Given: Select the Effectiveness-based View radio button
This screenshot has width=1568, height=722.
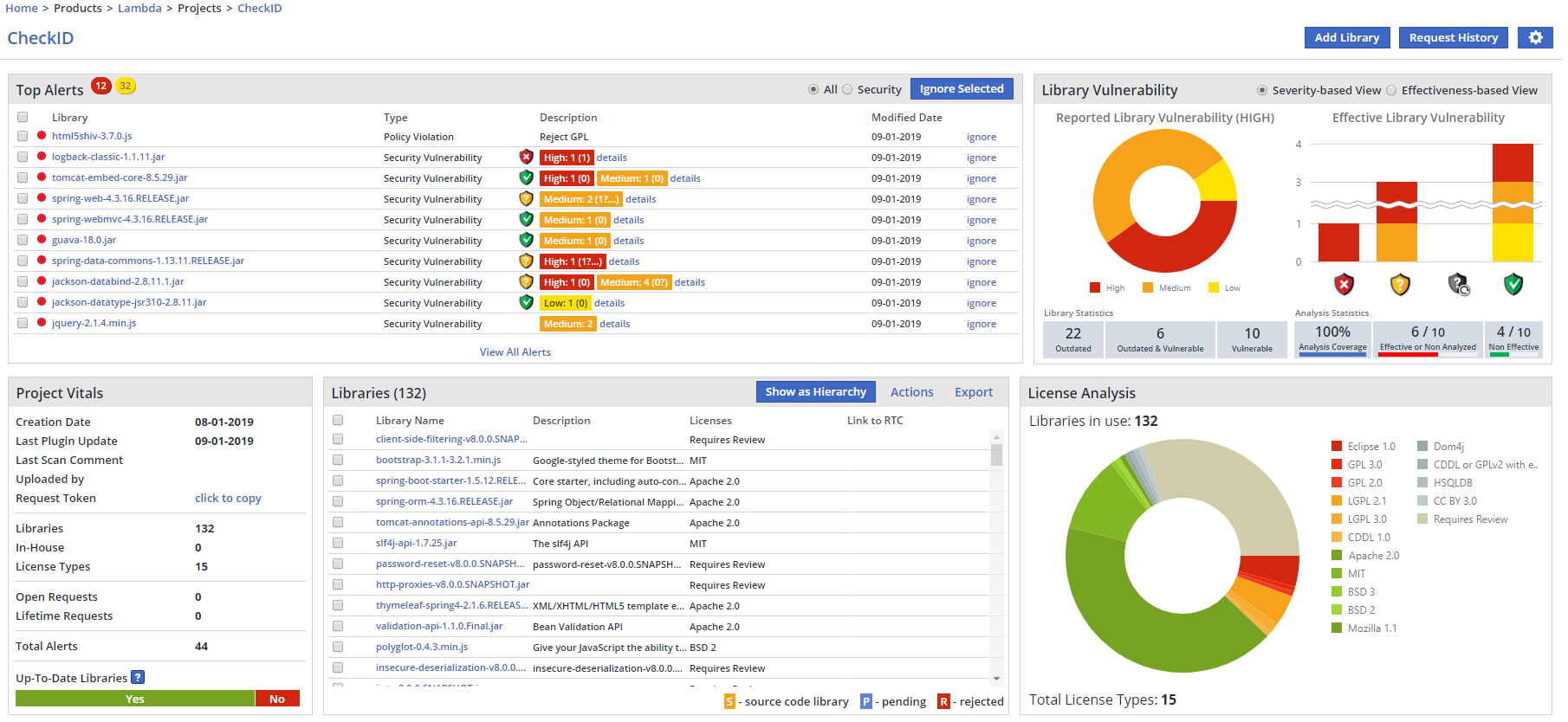Looking at the screenshot, I should click(1391, 90).
